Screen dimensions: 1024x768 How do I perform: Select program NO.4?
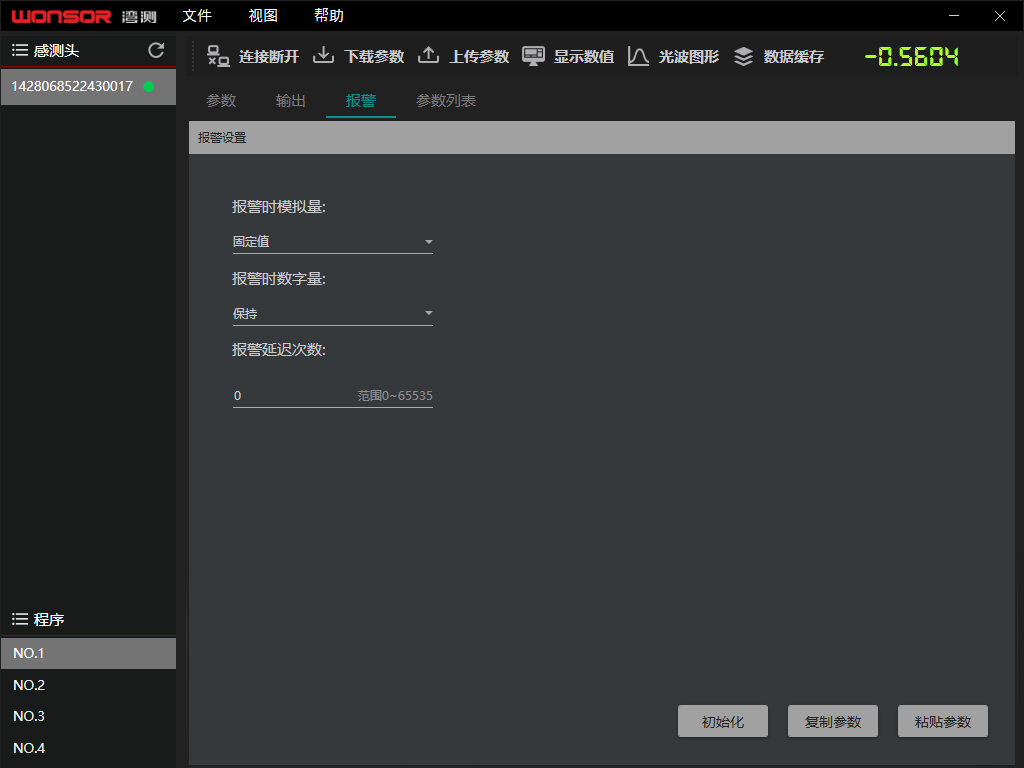coord(88,748)
